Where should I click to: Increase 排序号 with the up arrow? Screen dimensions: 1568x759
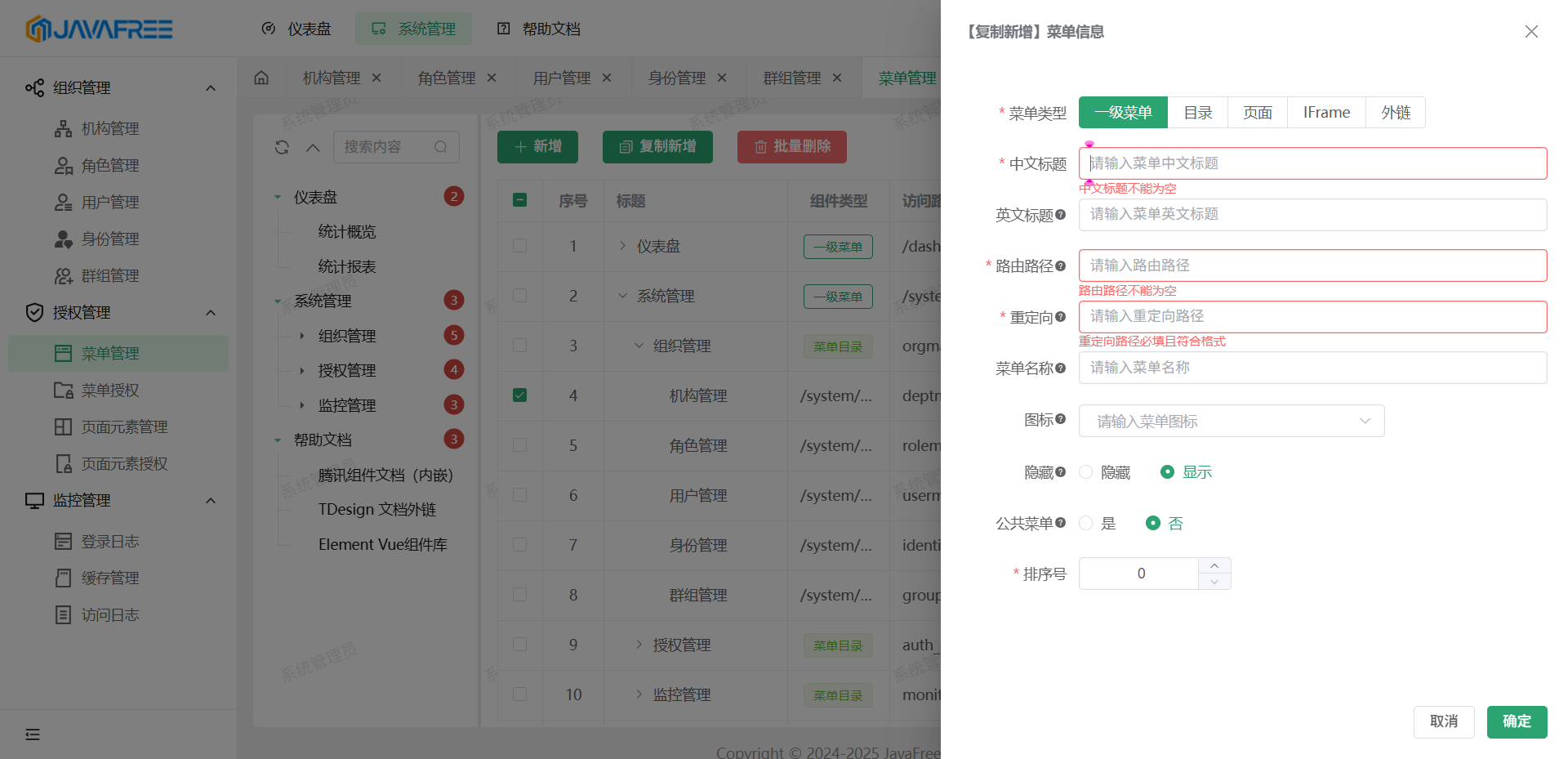click(1214, 565)
